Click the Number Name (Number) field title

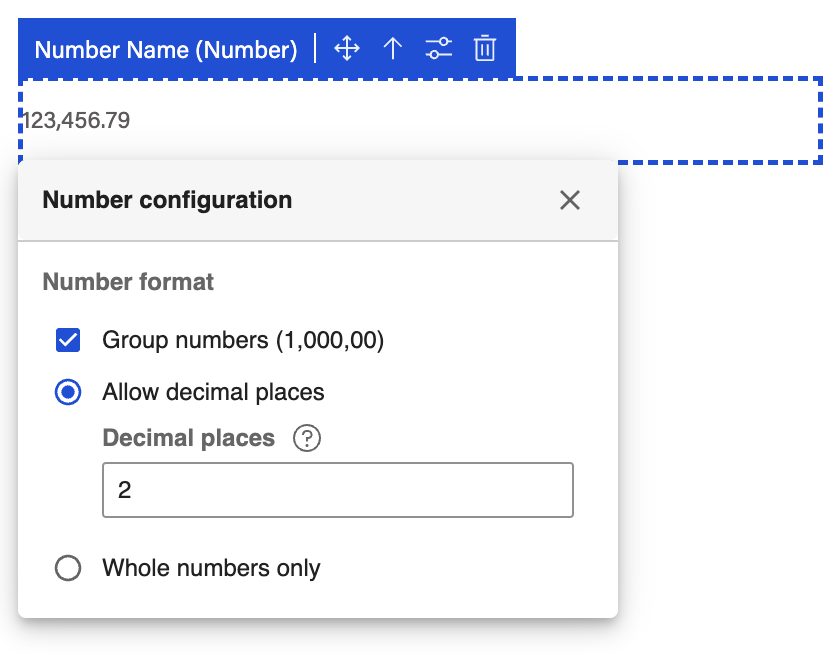[166, 49]
